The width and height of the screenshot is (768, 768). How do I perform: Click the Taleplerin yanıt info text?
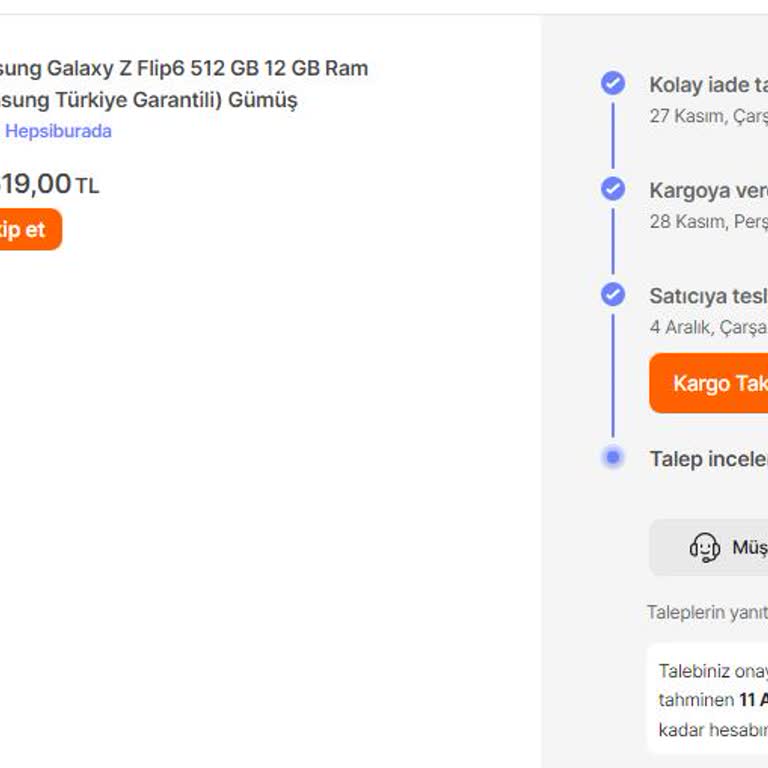click(x=707, y=613)
